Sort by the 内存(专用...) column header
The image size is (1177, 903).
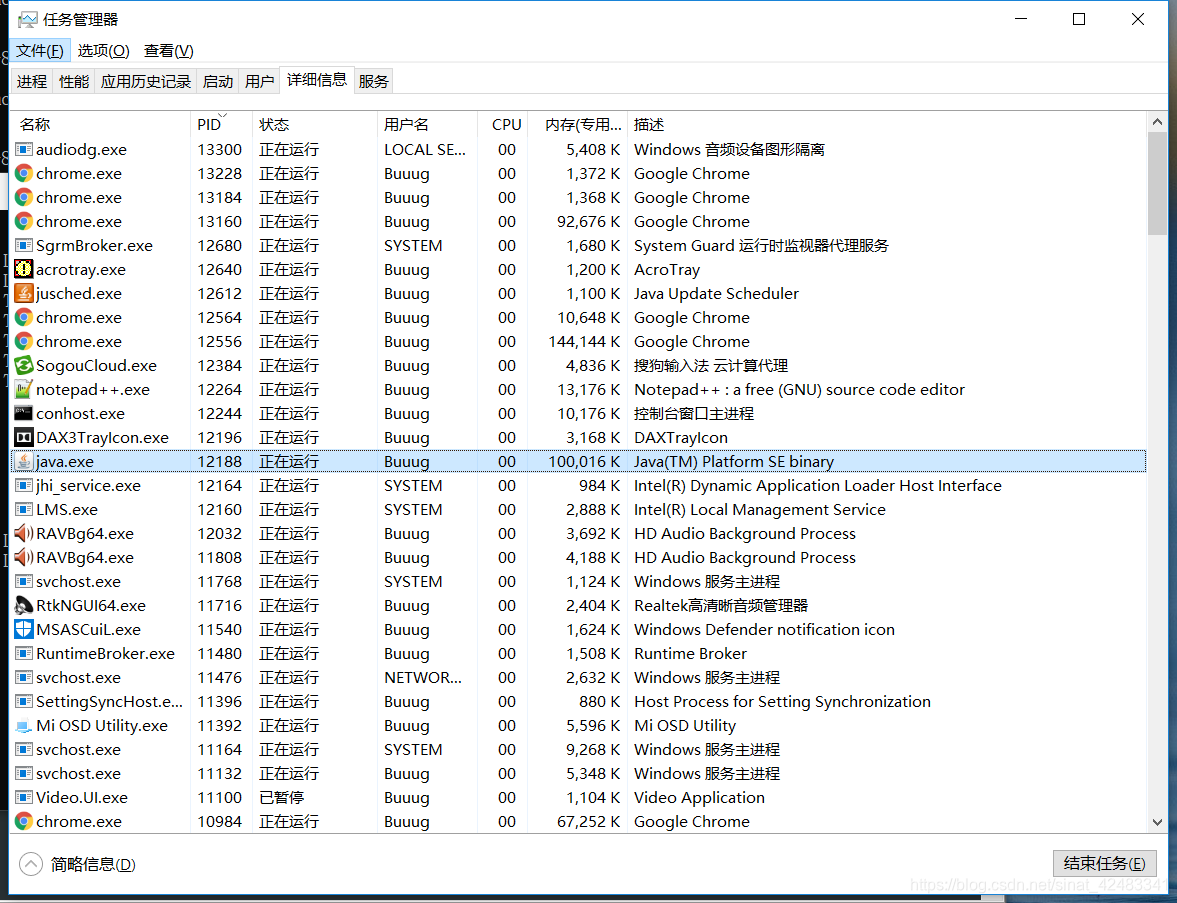(x=578, y=125)
